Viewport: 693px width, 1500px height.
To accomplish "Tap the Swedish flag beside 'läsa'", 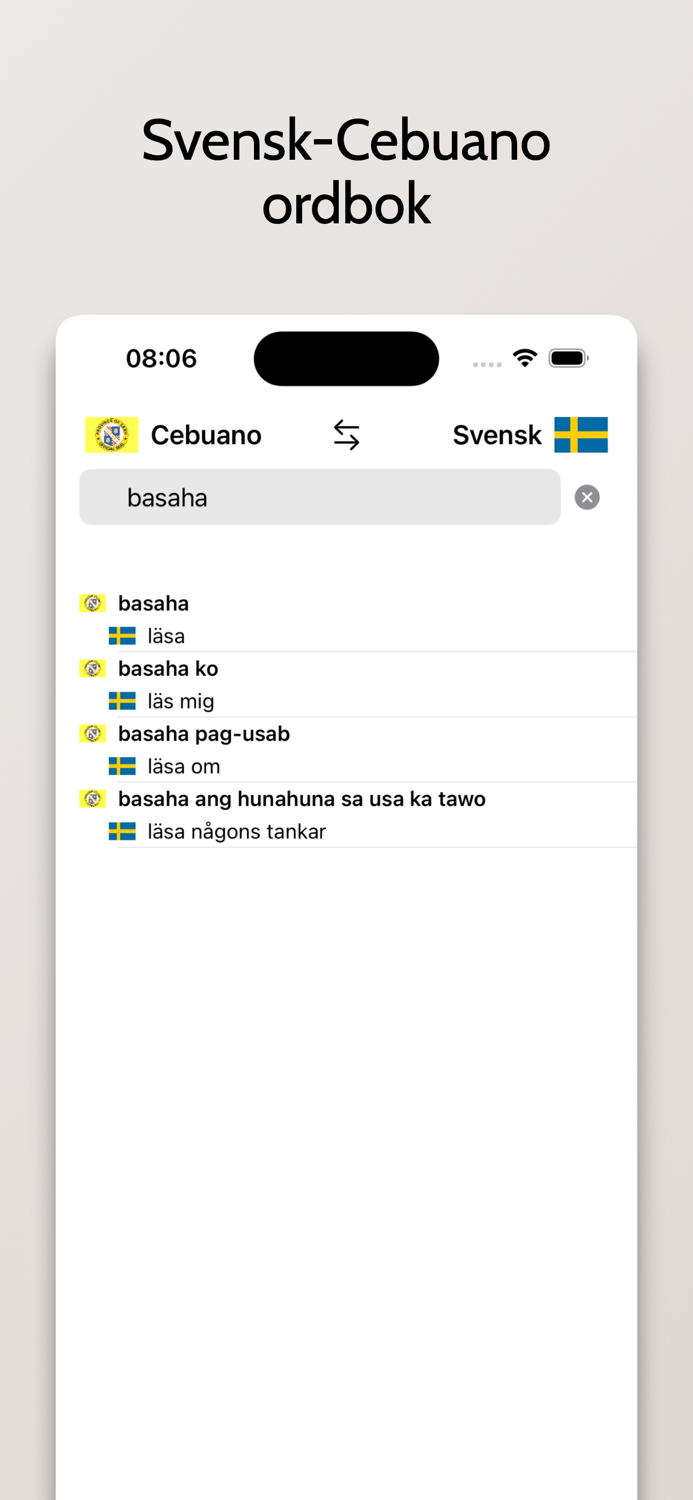I will click(x=122, y=635).
